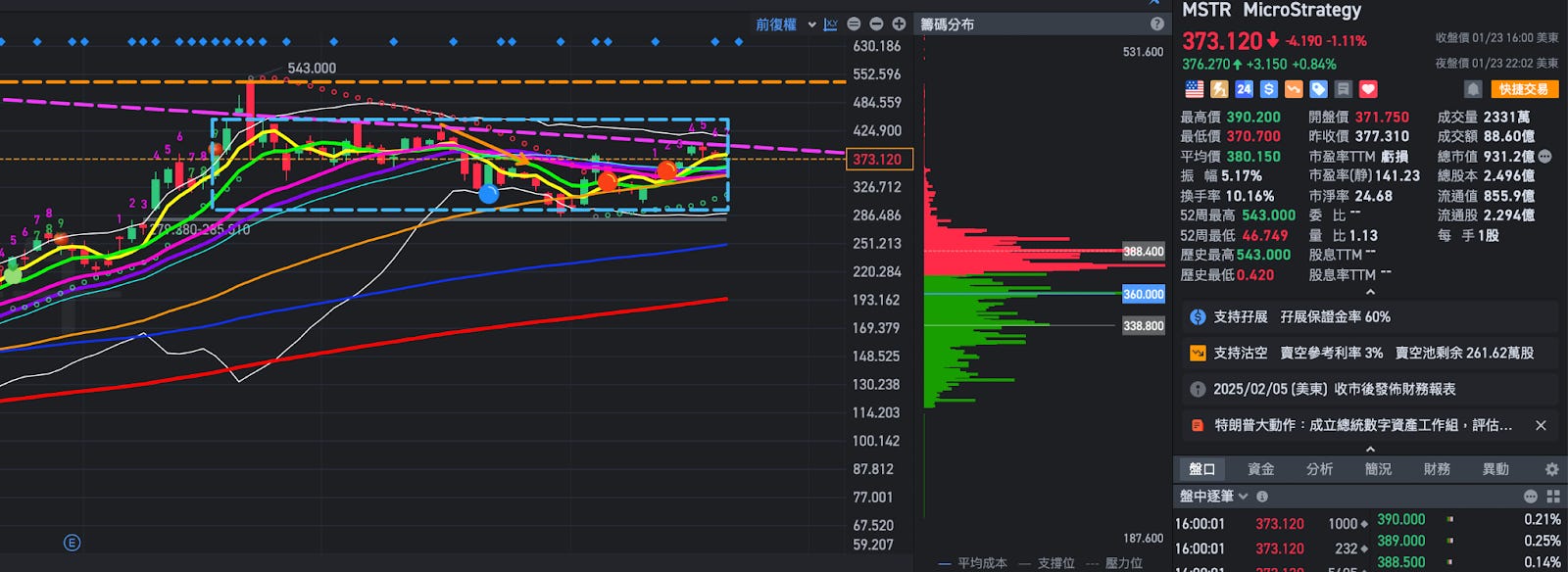Screen dimensions: 1568x572
Task: Click the lightning level-1 quote icon
Action: click(1219, 89)
